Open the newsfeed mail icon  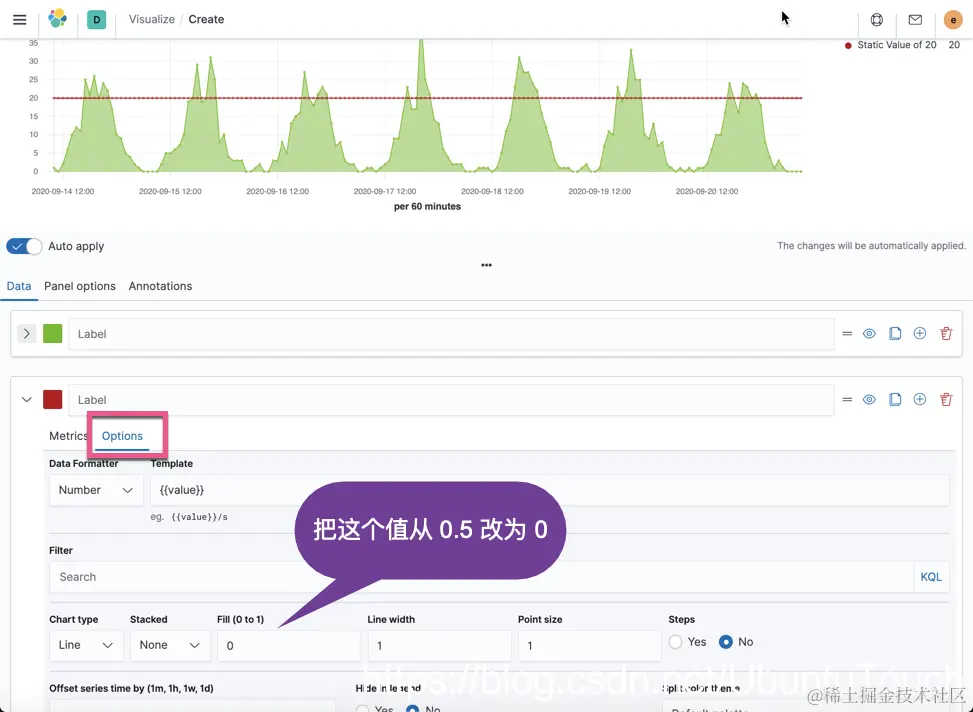click(x=915, y=20)
